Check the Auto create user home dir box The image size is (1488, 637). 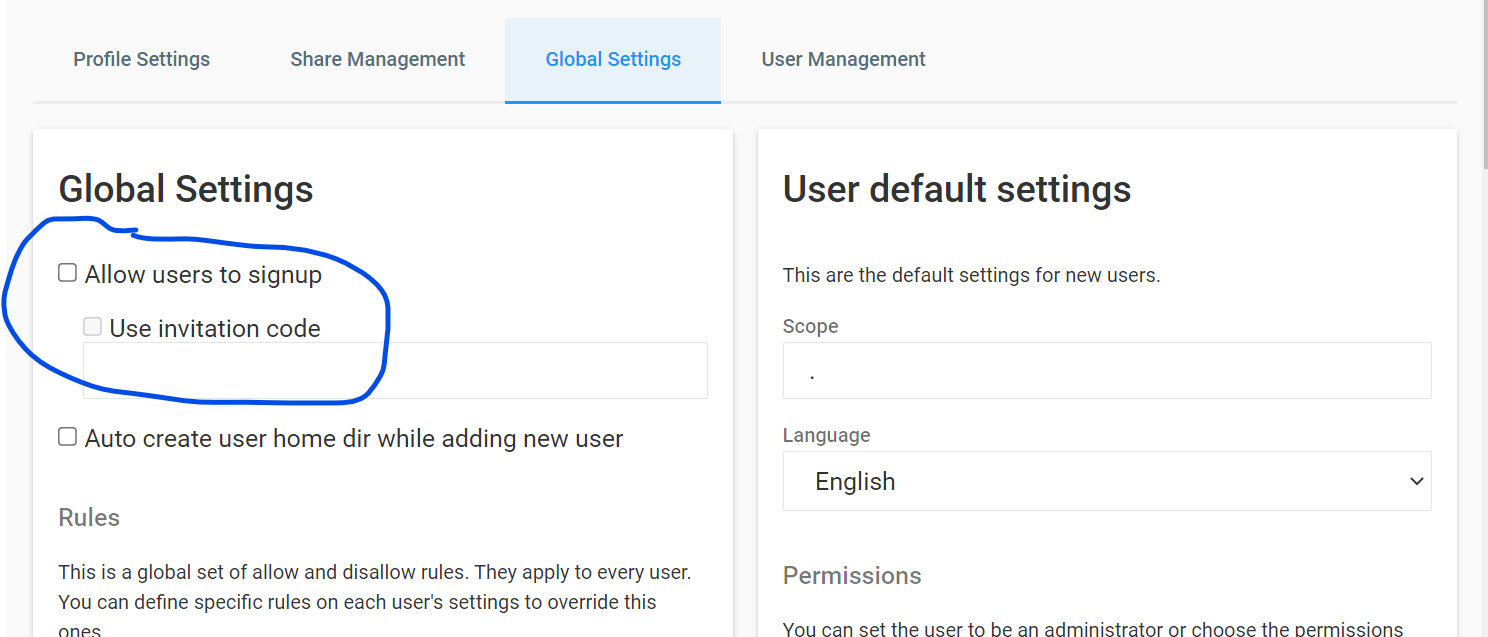tap(67, 437)
